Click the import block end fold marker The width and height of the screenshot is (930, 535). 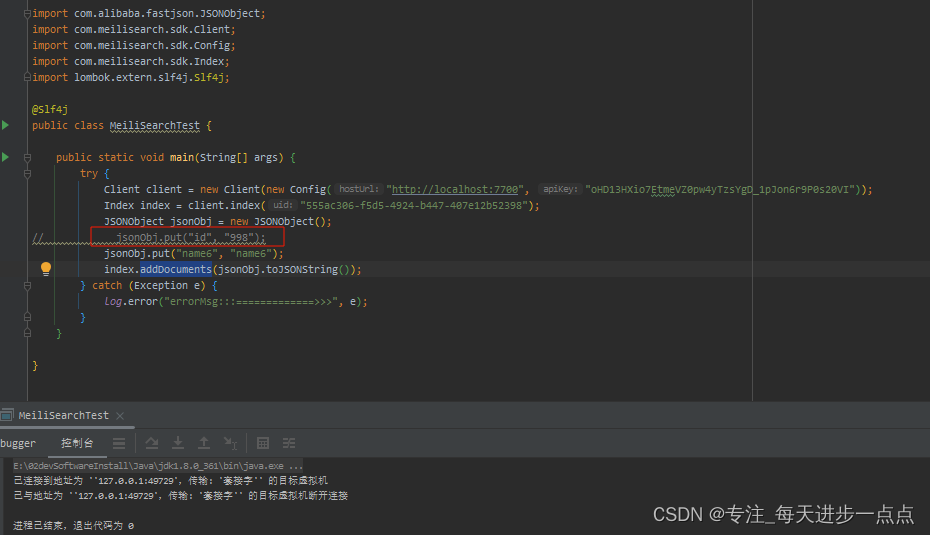point(27,77)
